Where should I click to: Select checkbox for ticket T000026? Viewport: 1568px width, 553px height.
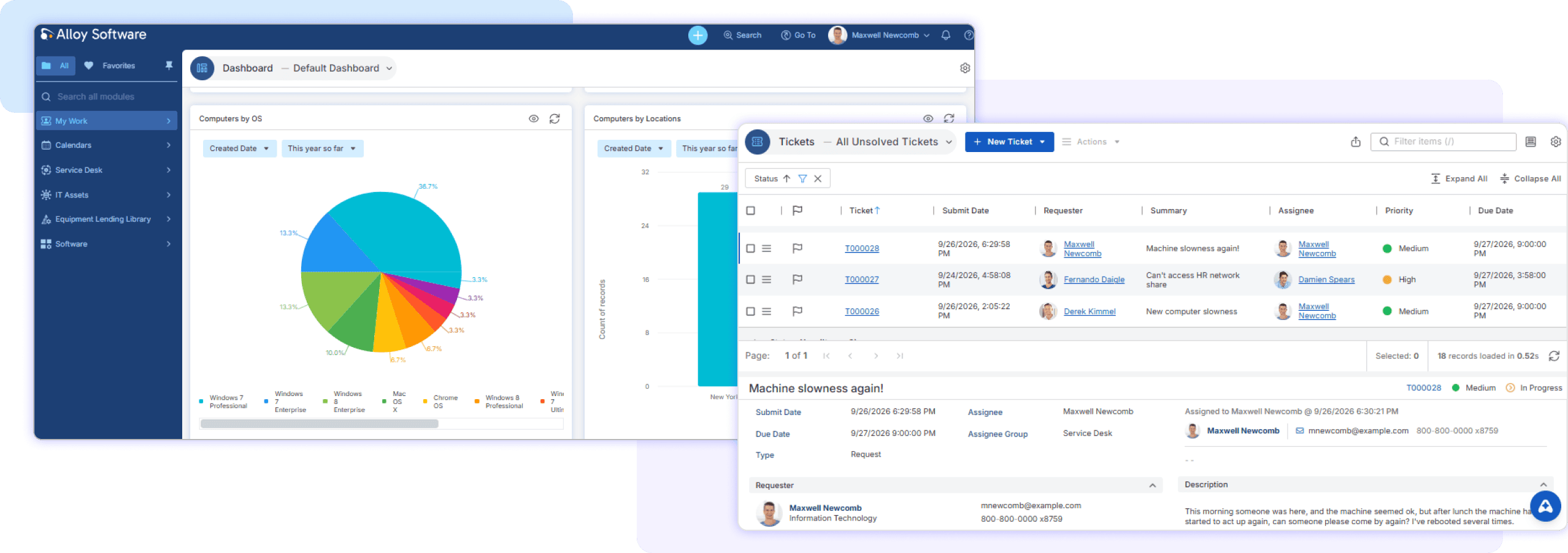click(x=750, y=311)
